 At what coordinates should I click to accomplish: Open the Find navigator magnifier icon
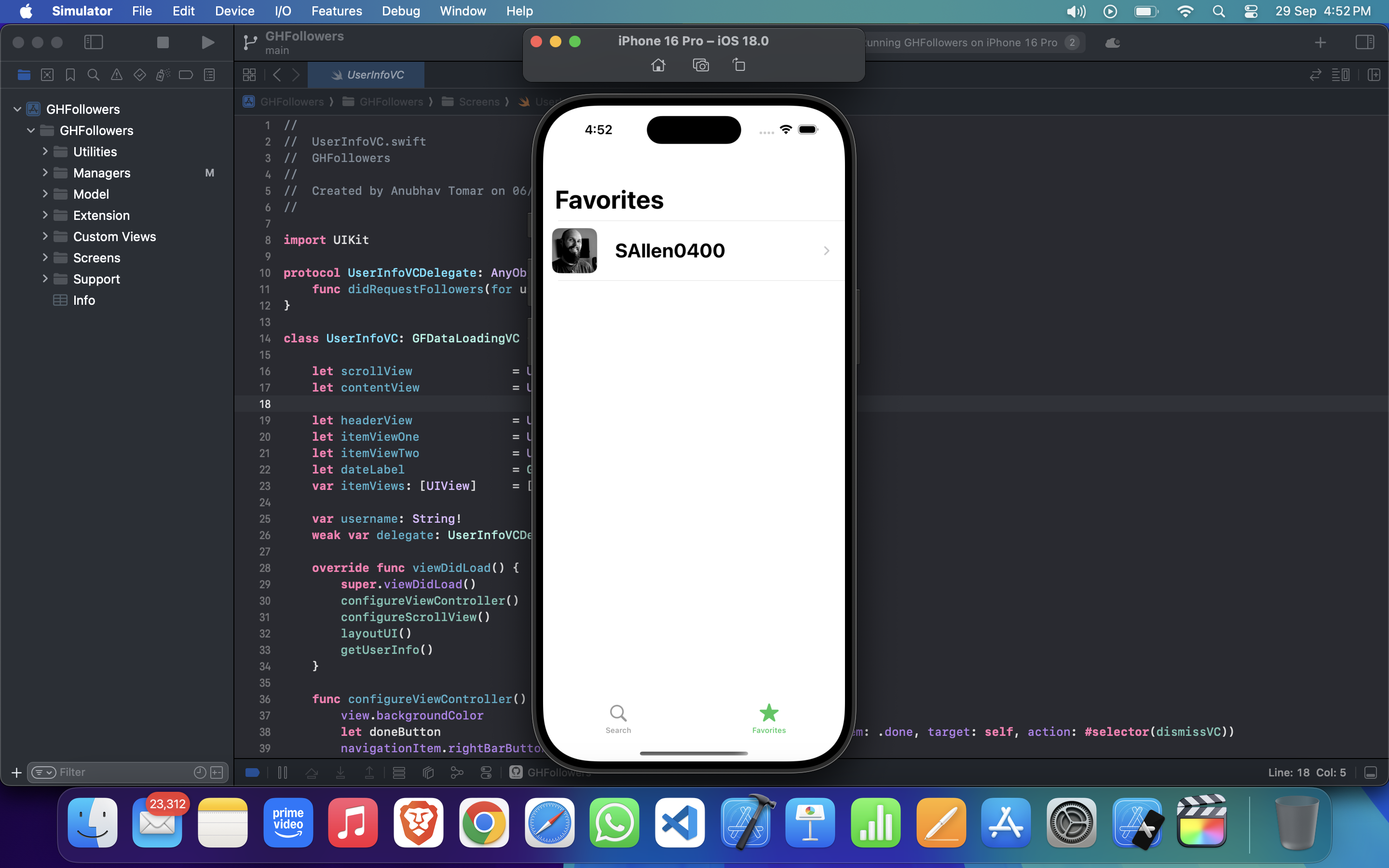(93, 75)
